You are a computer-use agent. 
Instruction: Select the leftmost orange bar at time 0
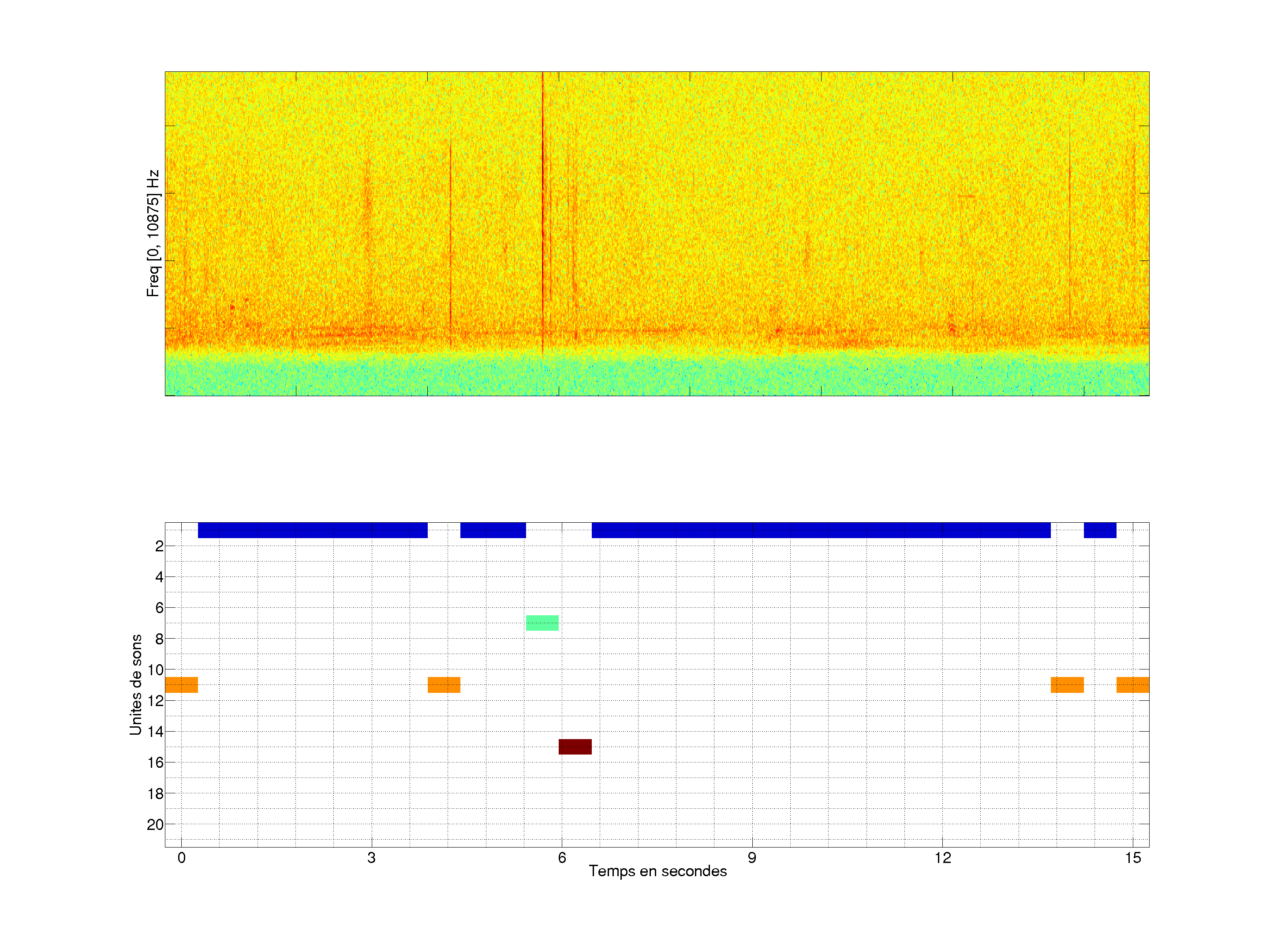(x=181, y=684)
